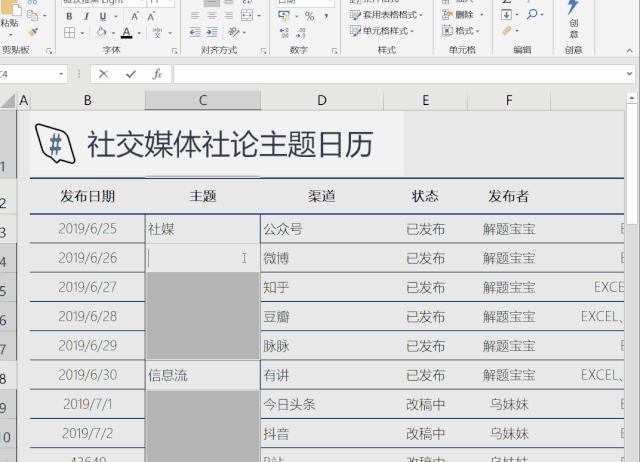Screen dimensions: 640x462
Task: Click Merge and Center icon
Action: [x=247, y=16]
